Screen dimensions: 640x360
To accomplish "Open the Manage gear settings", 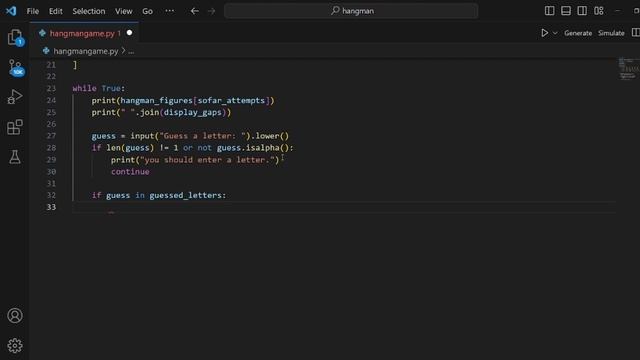I will click(x=15, y=346).
